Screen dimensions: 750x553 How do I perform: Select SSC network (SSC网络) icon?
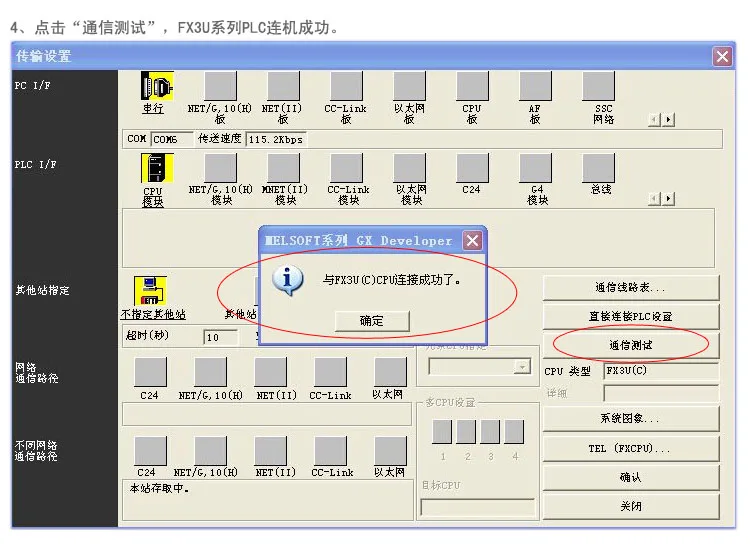(x=598, y=86)
